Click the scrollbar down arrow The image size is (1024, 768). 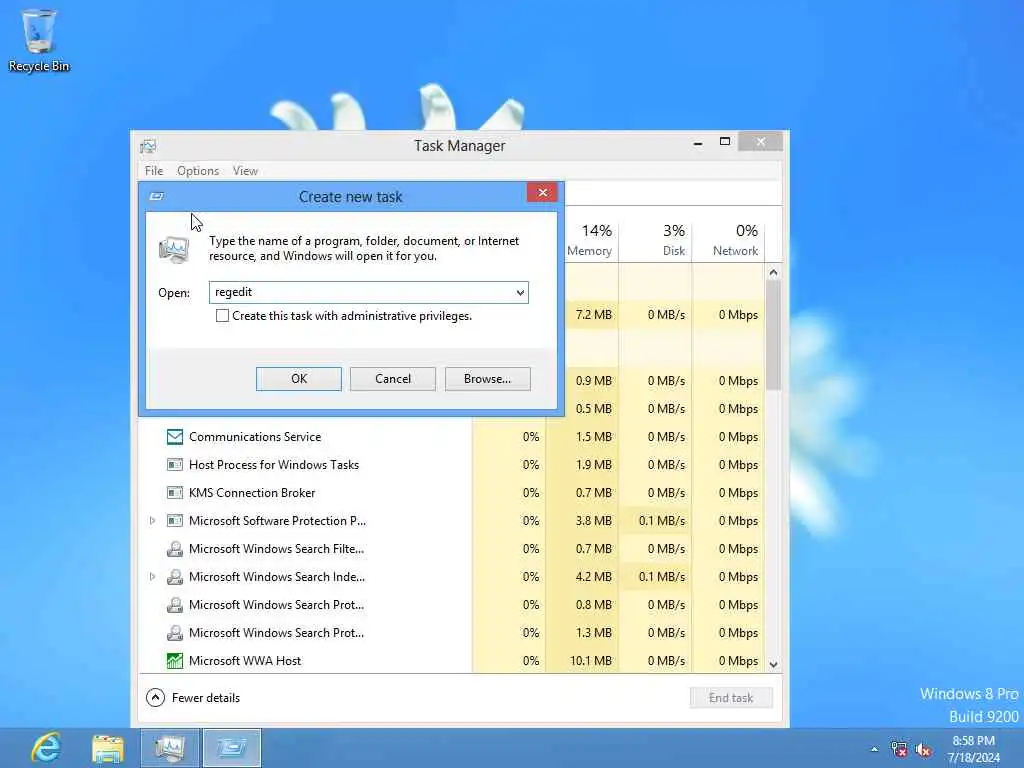pos(773,664)
